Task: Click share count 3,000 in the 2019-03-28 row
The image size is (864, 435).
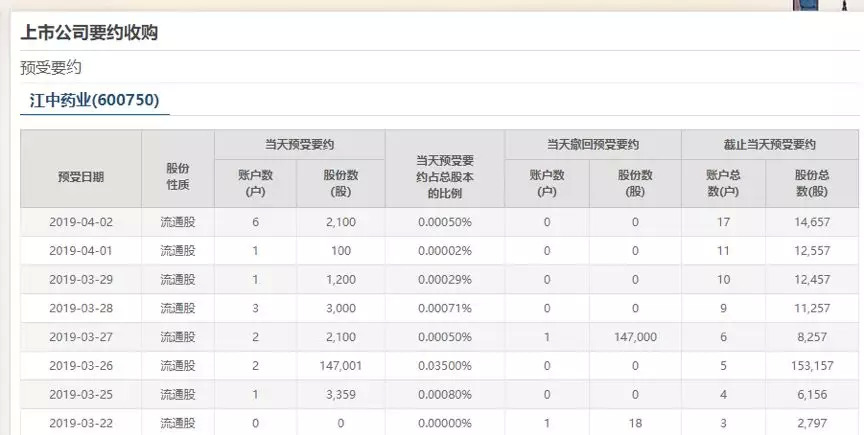Action: 341,308
